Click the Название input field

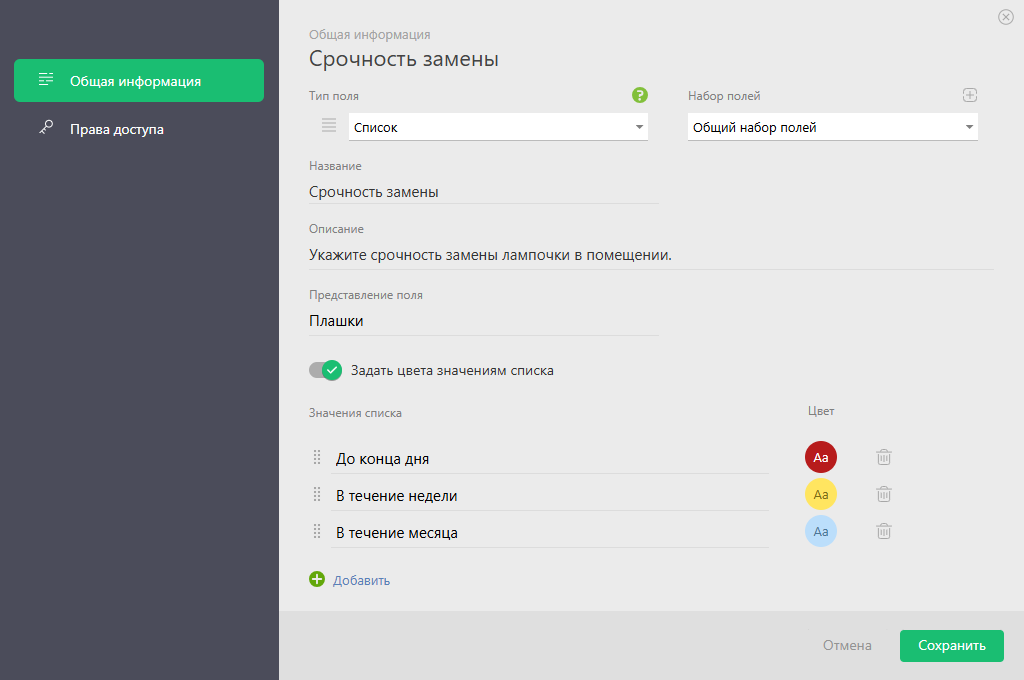coord(484,192)
